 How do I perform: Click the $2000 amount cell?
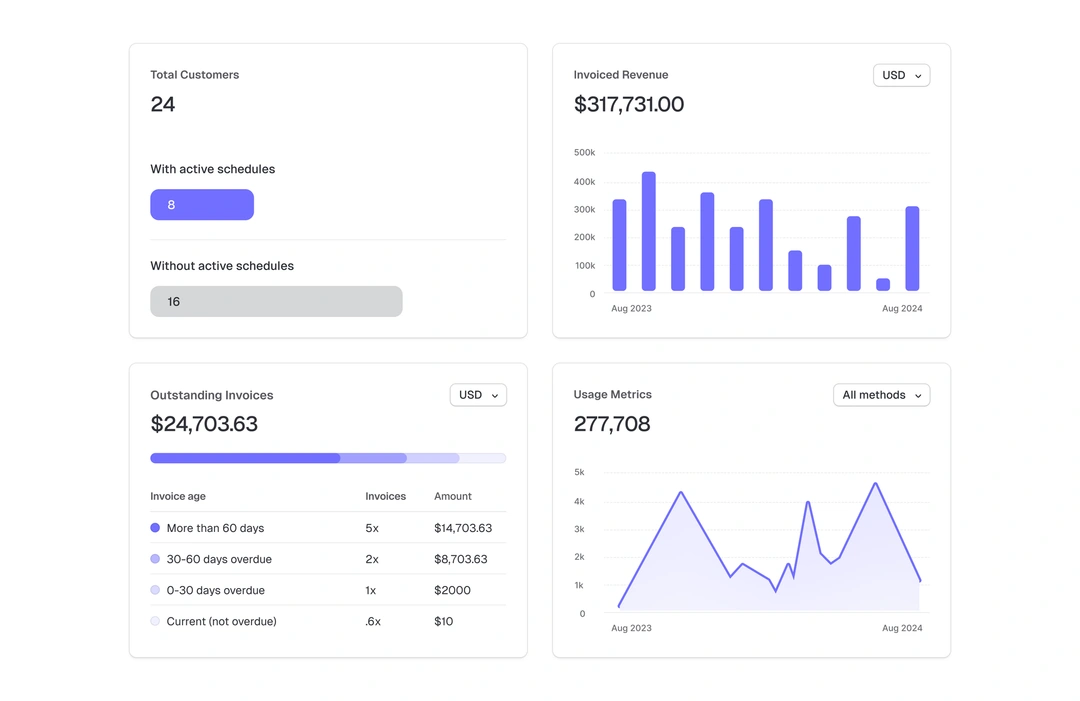click(x=453, y=590)
